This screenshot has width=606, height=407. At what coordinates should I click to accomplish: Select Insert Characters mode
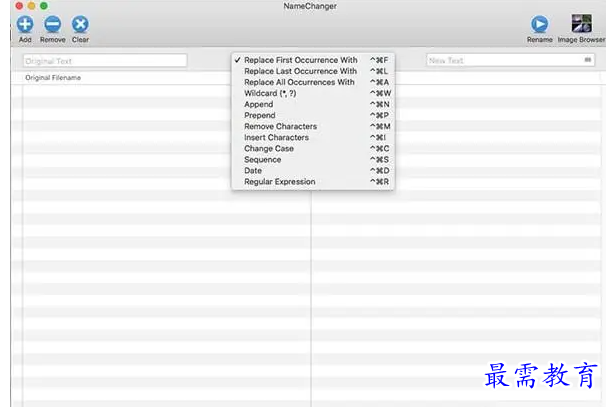coord(313,137)
